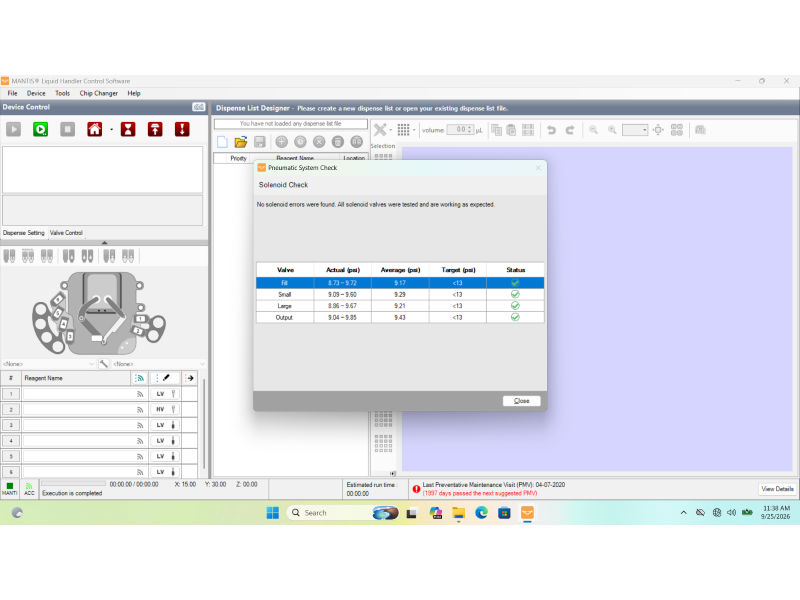Click the green RFID signal column header icon
Screen dimensions: 800x600
click(x=139, y=378)
